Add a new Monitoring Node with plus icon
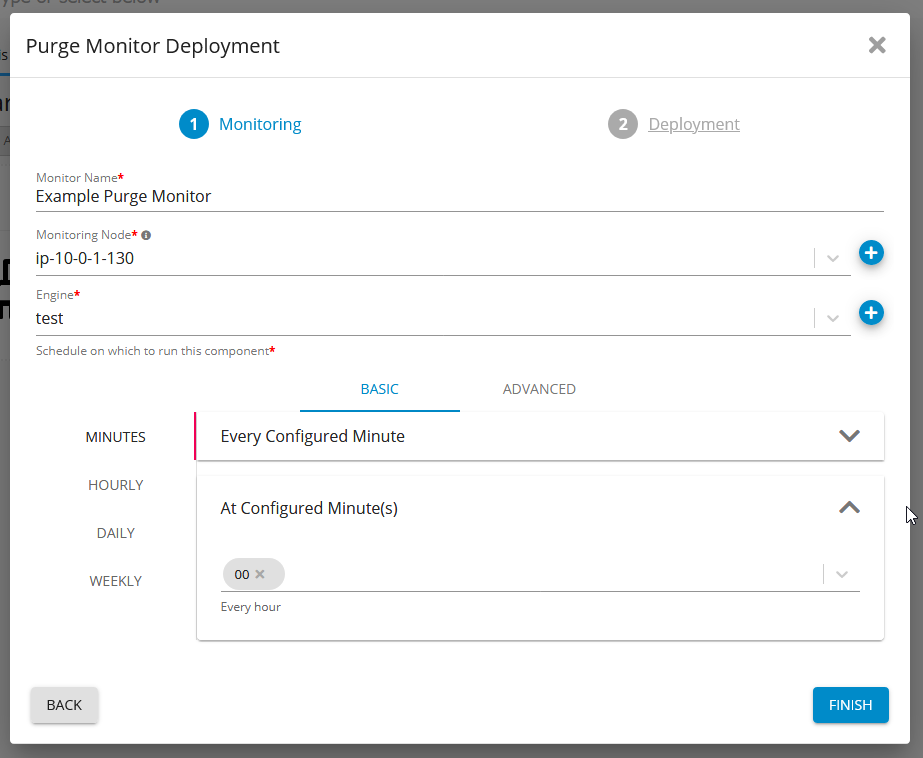This screenshot has height=758, width=923. pyautogui.click(x=871, y=253)
